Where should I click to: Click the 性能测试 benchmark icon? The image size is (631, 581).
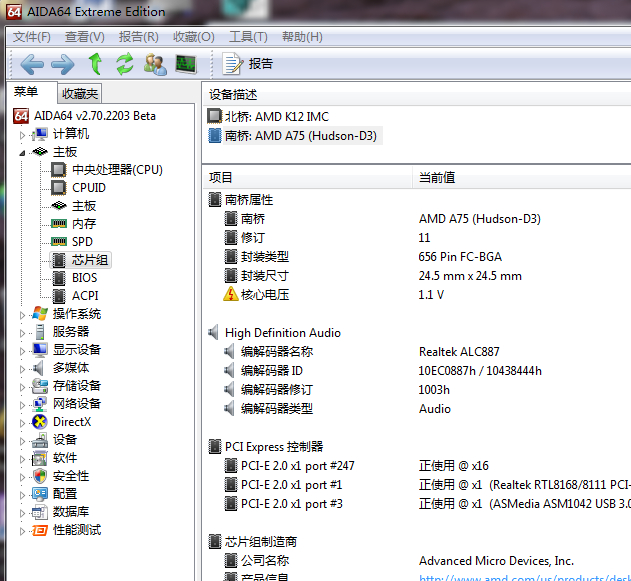coord(40,530)
